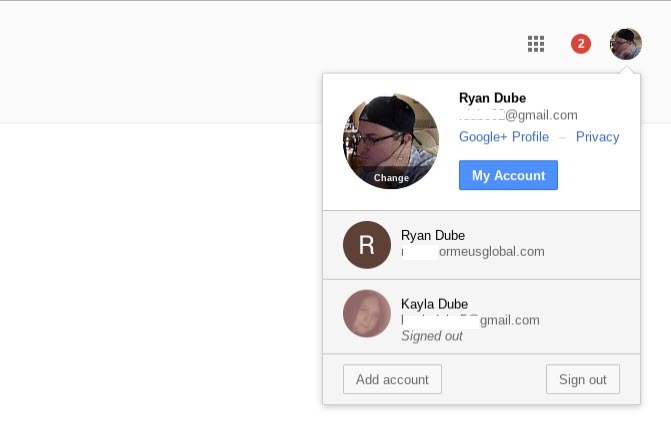
Task: Click the Sign out button
Action: coord(582,379)
